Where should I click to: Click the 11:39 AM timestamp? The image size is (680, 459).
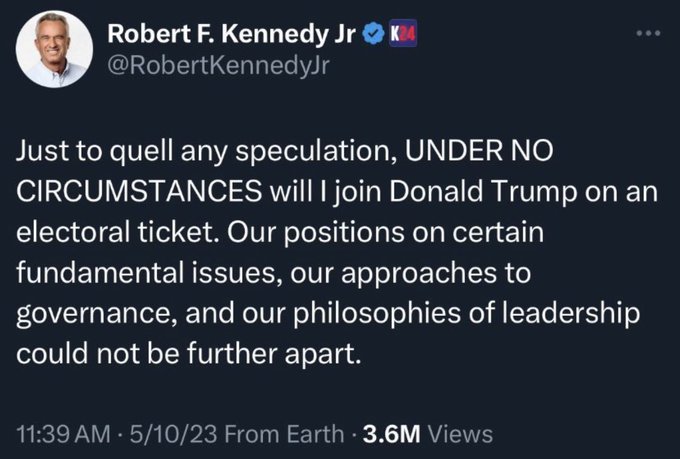[59, 433]
